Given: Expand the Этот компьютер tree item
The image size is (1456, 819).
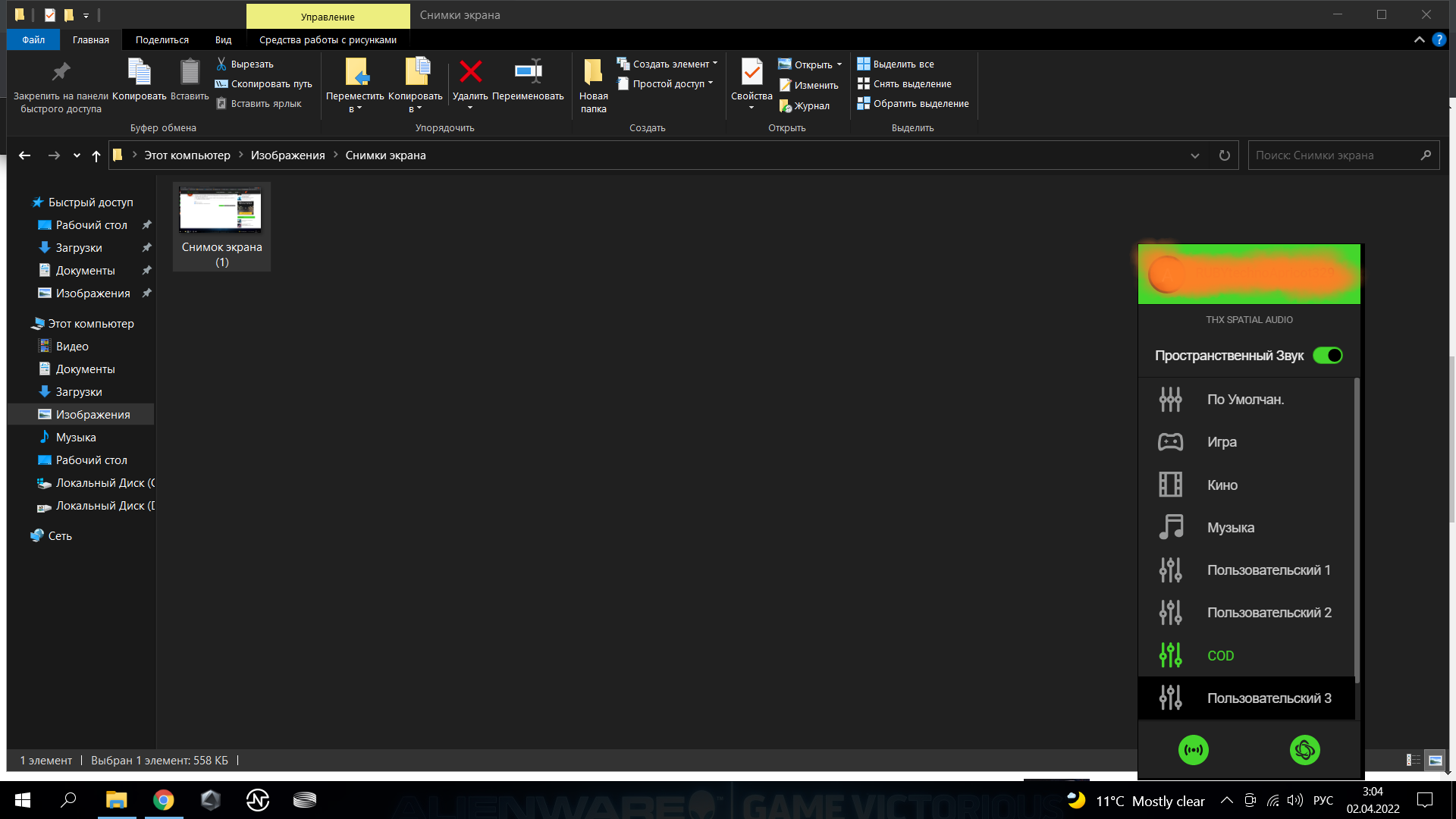Looking at the screenshot, I should (19, 323).
